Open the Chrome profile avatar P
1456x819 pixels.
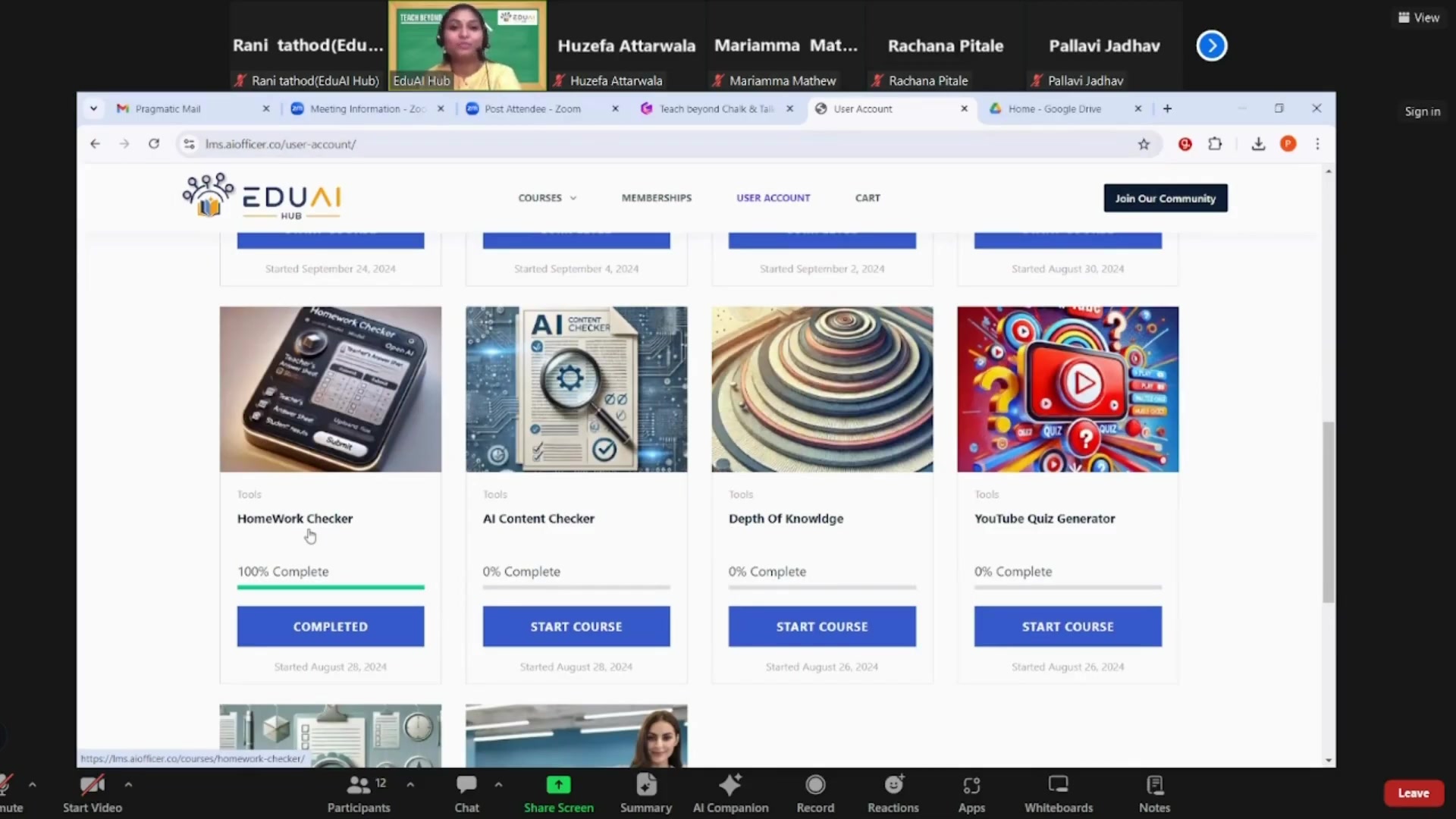pyautogui.click(x=1288, y=144)
